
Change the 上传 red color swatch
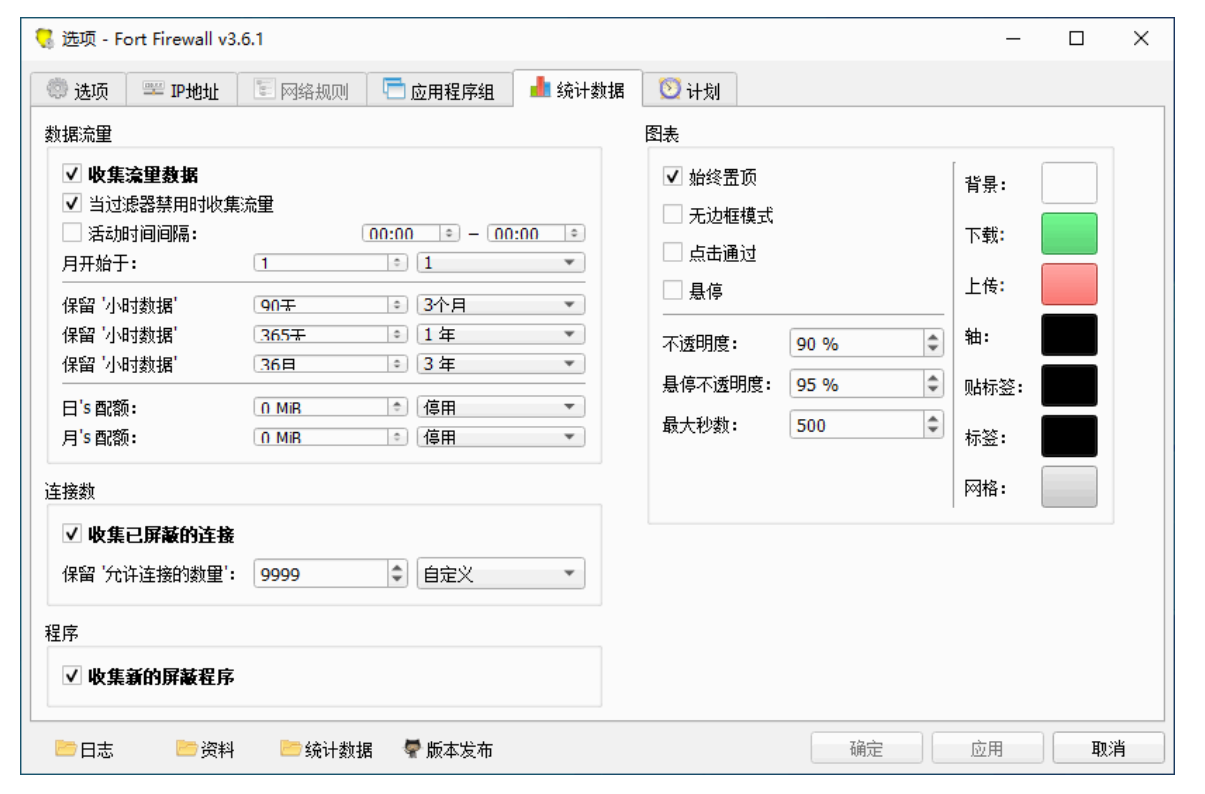click(x=1069, y=285)
